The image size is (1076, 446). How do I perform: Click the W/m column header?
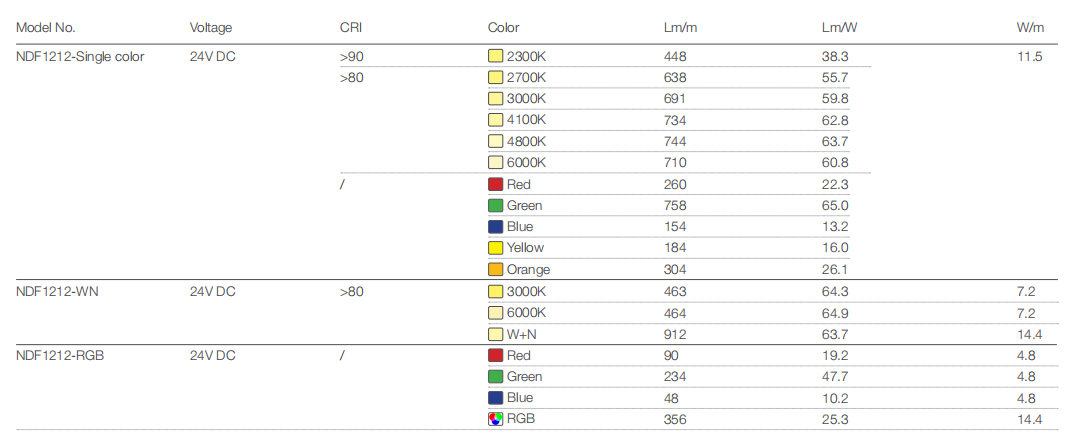tap(1030, 27)
